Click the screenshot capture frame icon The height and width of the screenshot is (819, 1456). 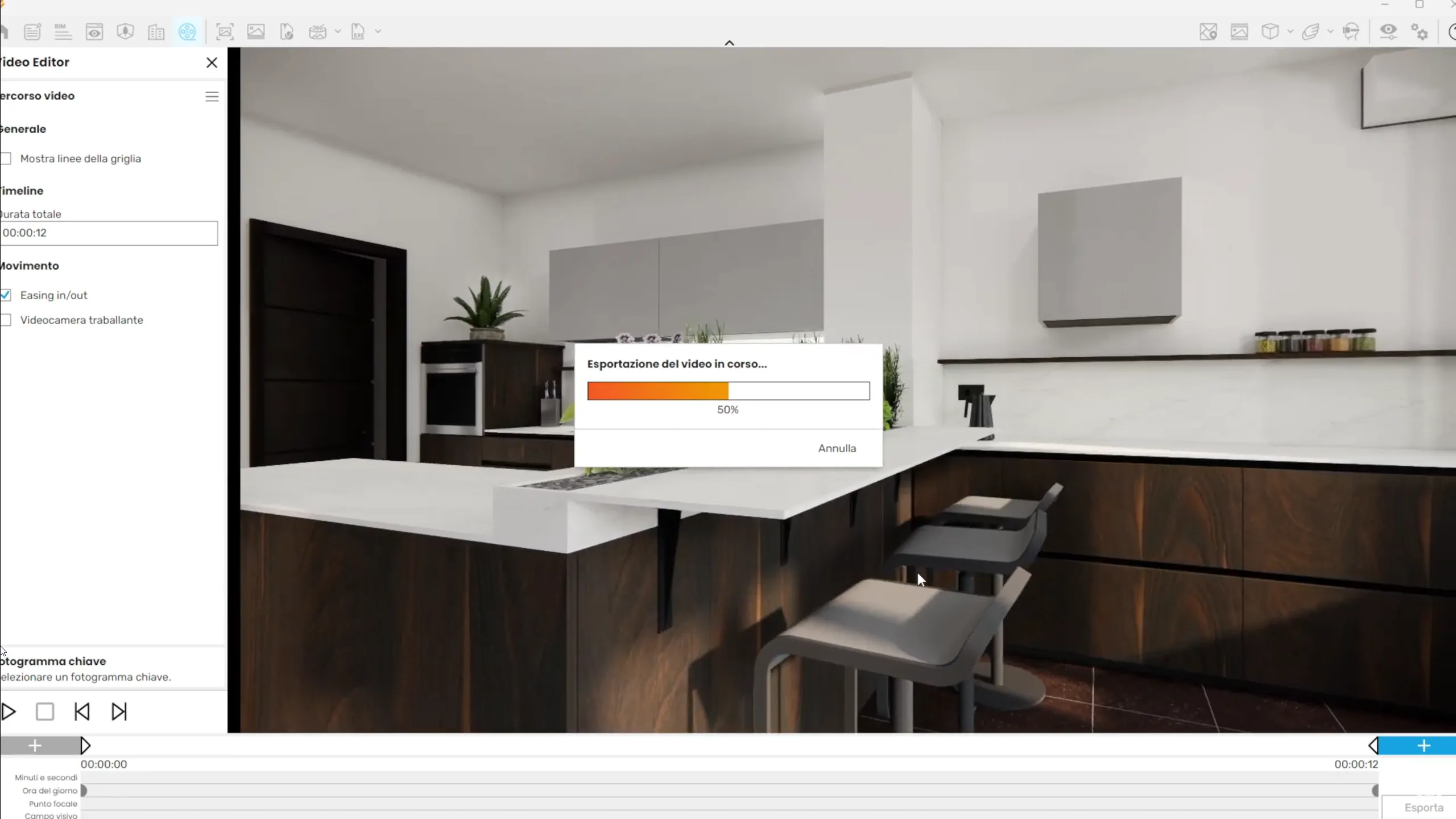coord(225,32)
